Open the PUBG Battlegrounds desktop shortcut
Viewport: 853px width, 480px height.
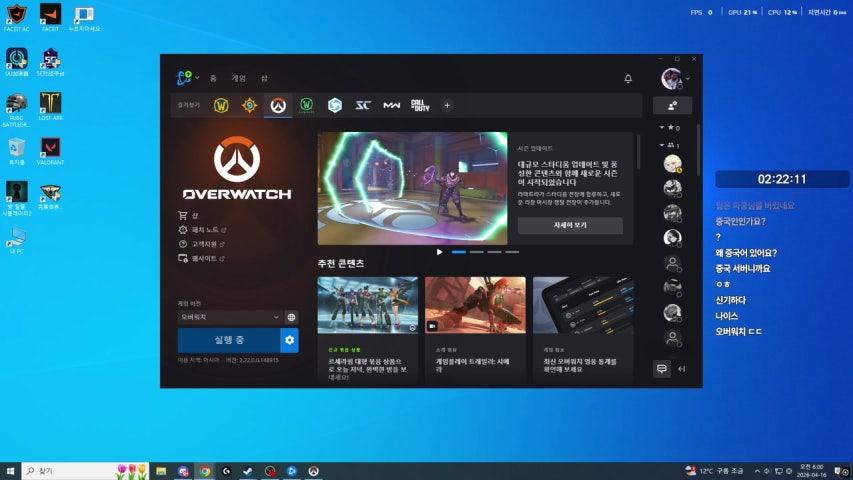[16, 110]
